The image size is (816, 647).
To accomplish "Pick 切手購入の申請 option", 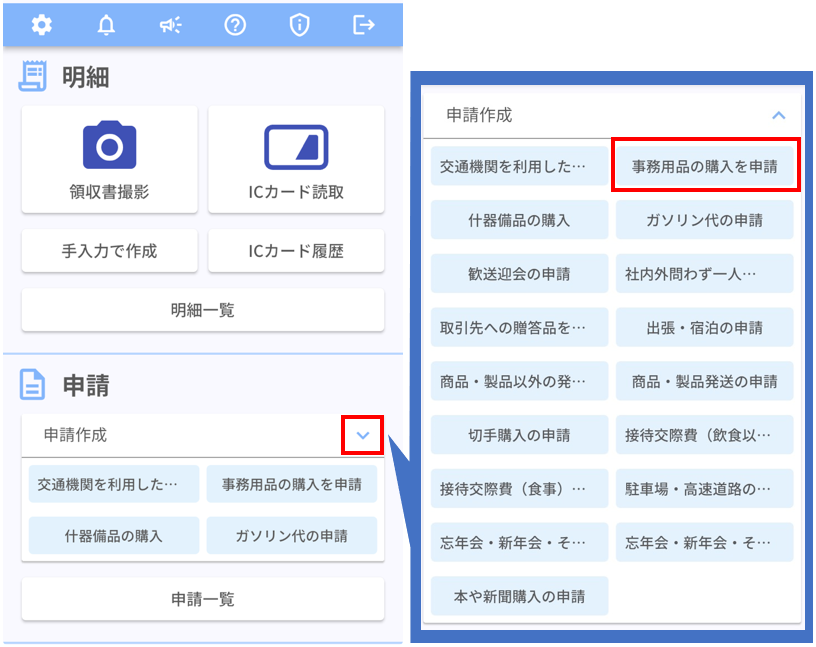I will point(519,435).
